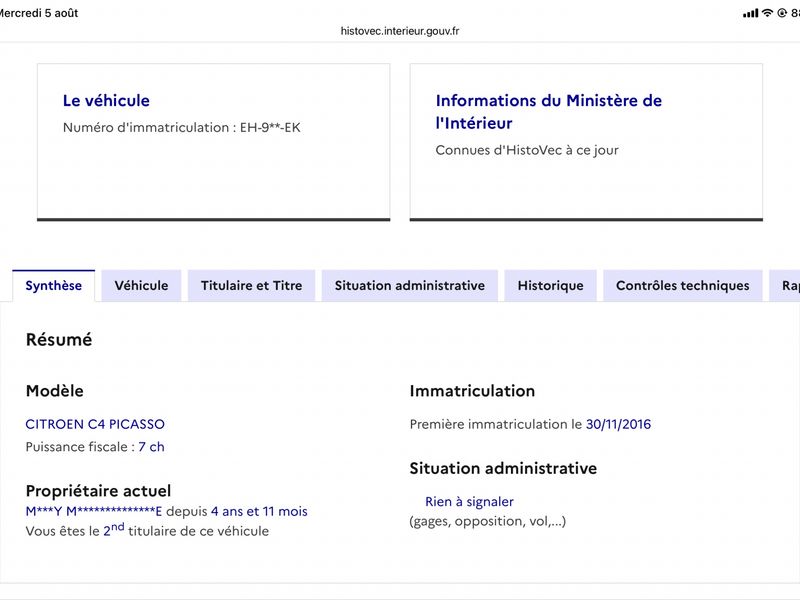
Task: Click the 30/11/2016 first registration date
Action: [618, 424]
